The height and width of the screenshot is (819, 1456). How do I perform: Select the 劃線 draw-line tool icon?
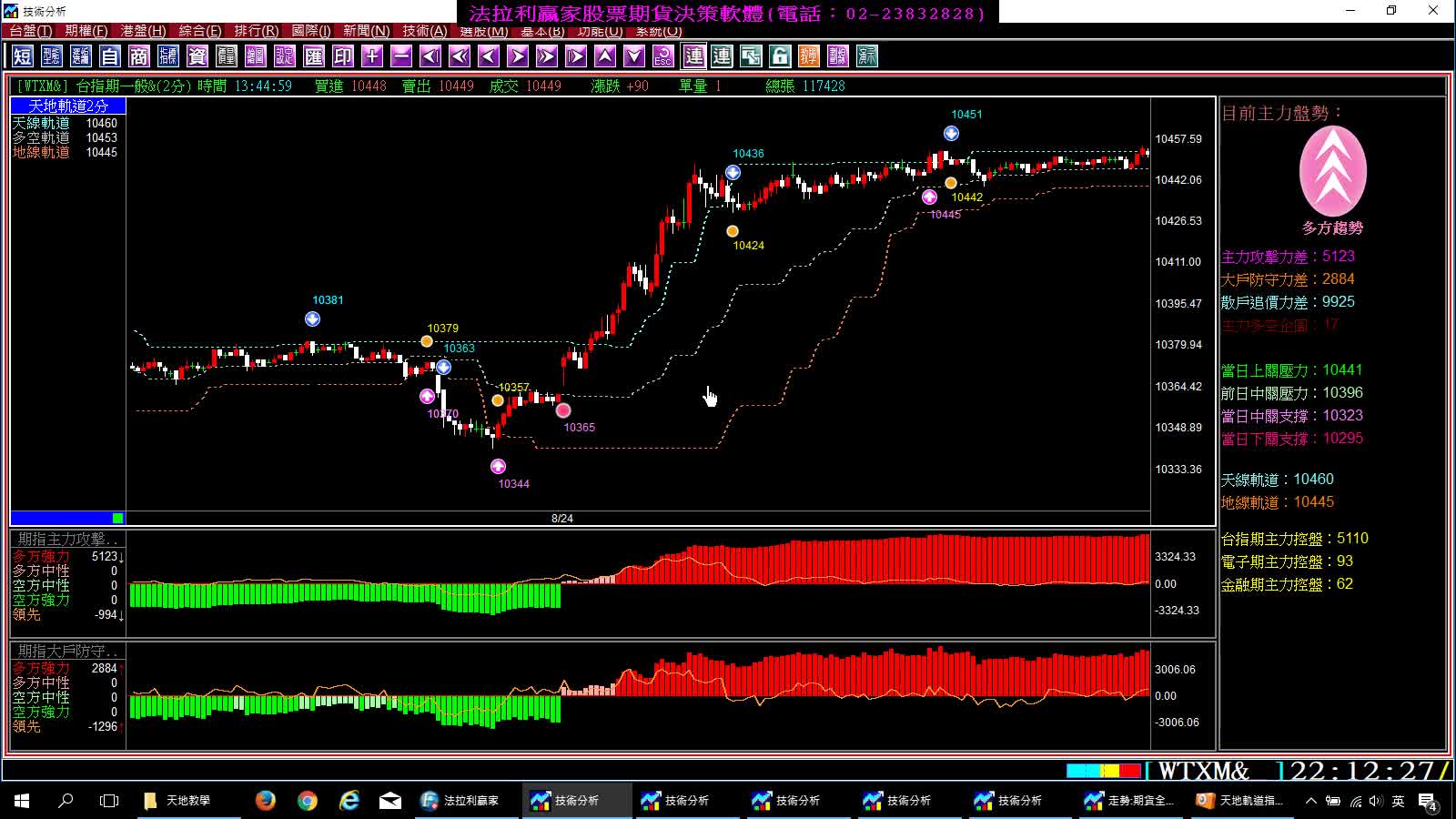point(838,56)
